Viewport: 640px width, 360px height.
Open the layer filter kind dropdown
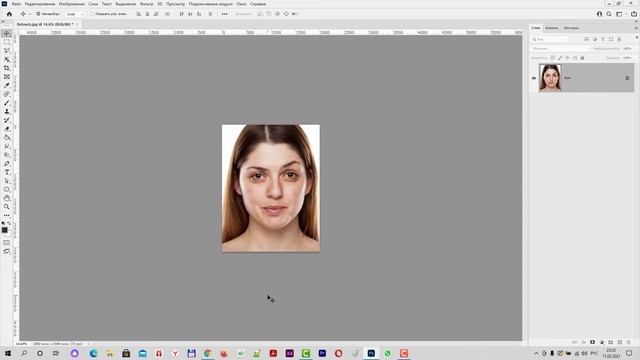551,39
